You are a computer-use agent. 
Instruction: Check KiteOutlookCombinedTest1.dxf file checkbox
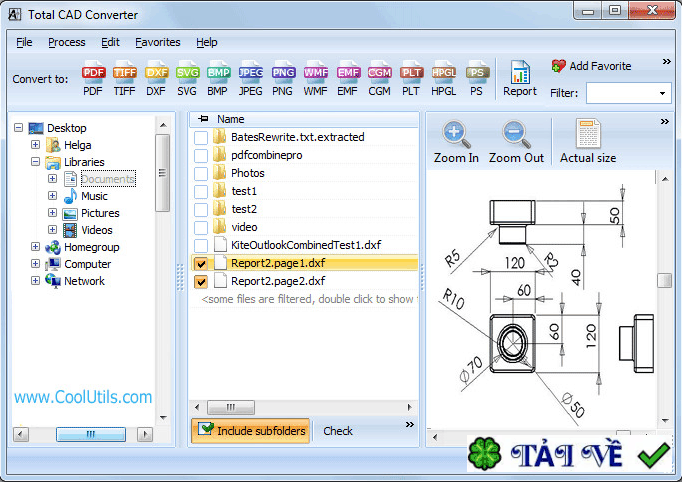(201, 245)
